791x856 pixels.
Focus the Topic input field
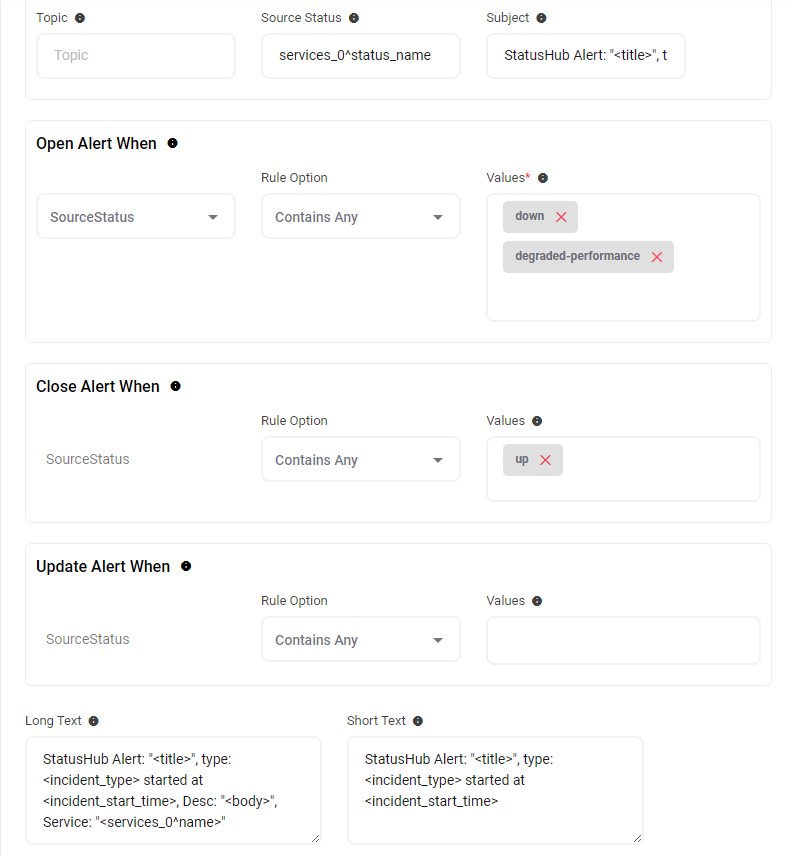point(136,56)
